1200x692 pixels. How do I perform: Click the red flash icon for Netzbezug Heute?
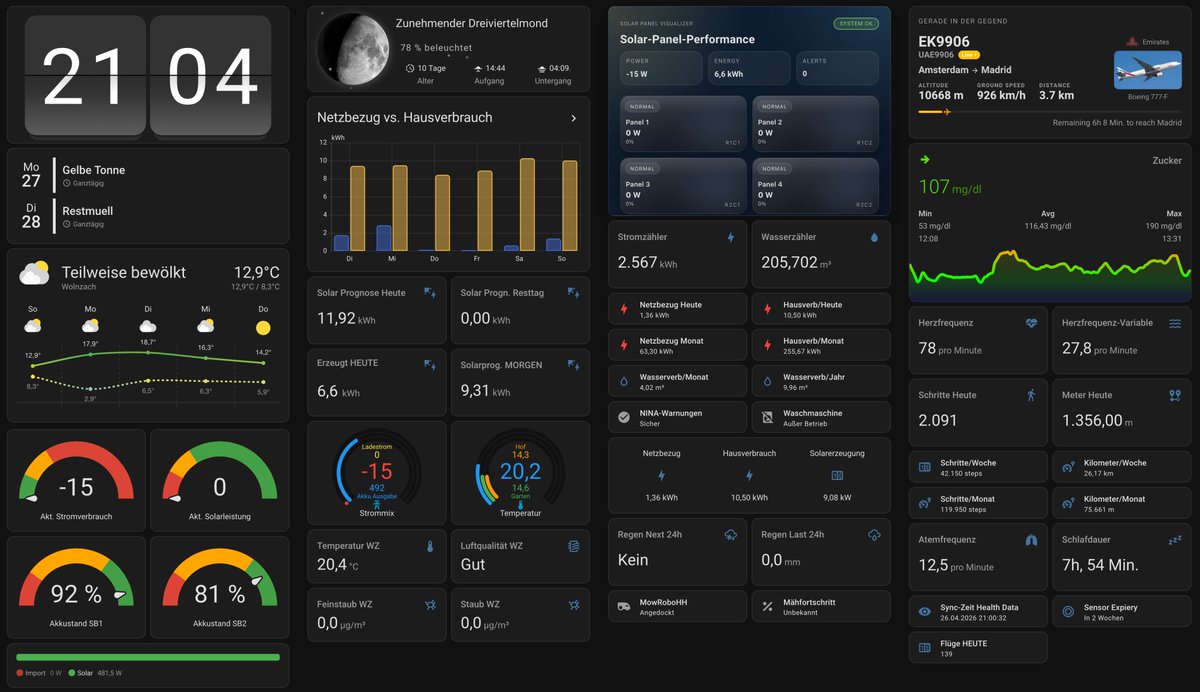(624, 309)
